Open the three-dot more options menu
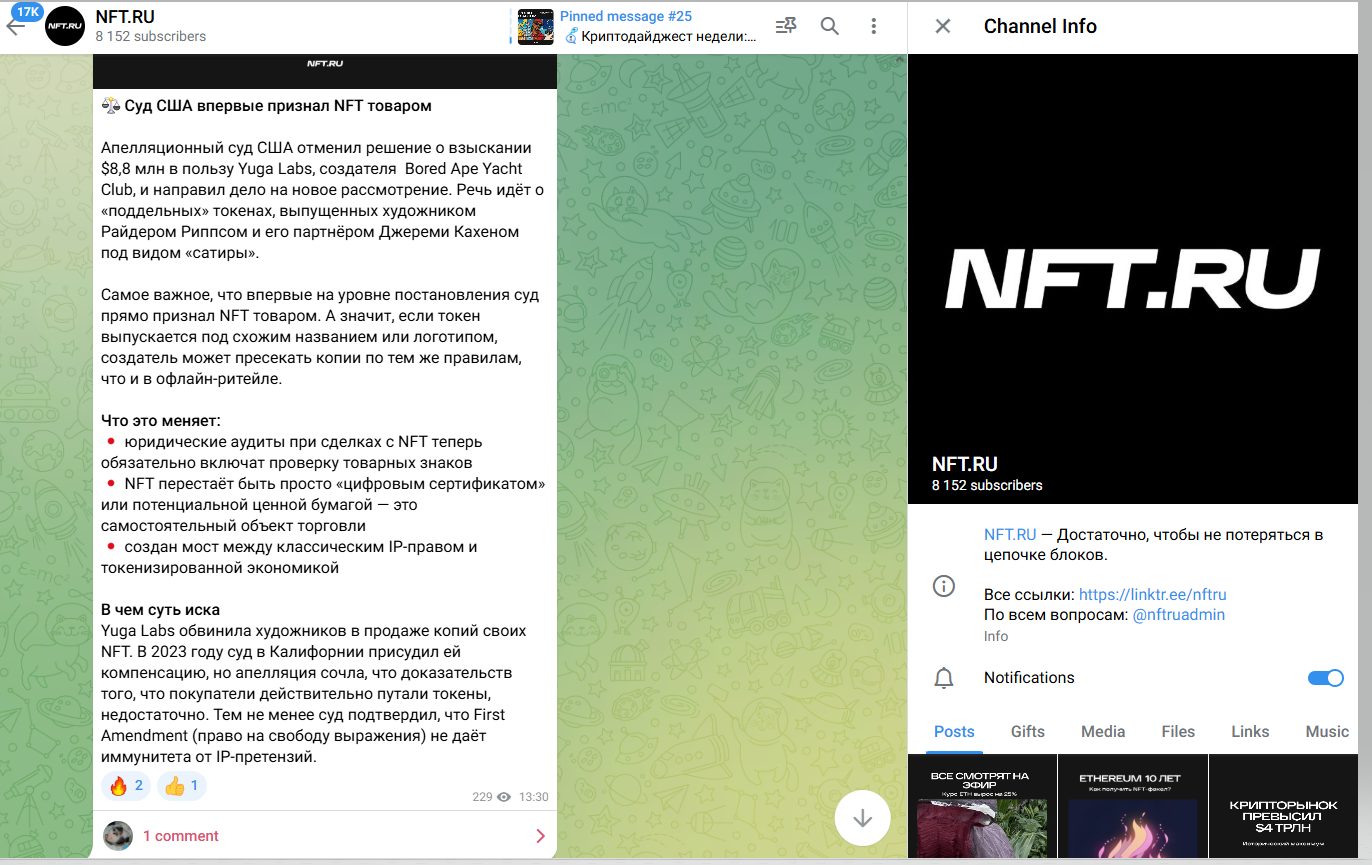This screenshot has width=1372, height=865. [x=874, y=26]
